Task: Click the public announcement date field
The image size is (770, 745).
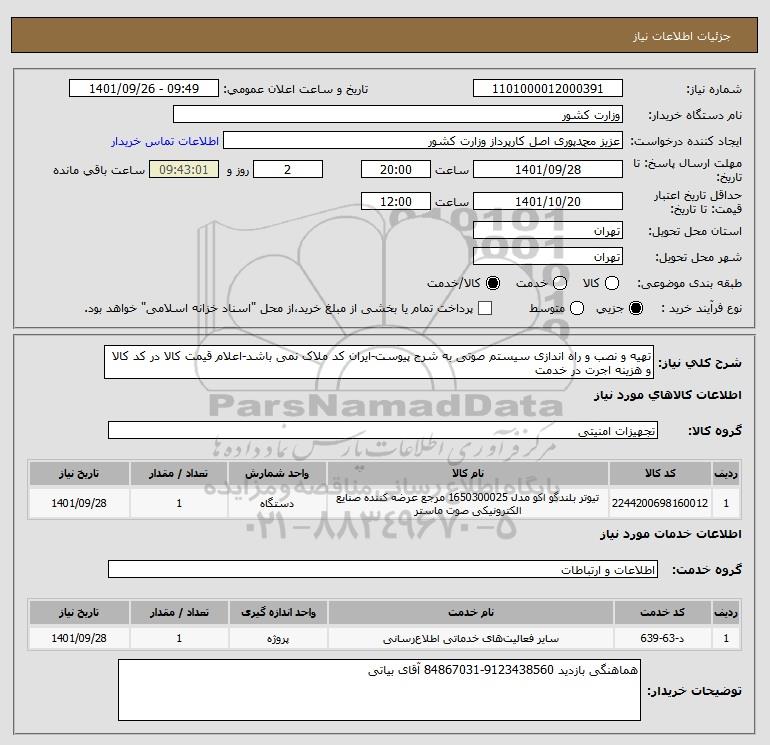Action: tap(144, 88)
